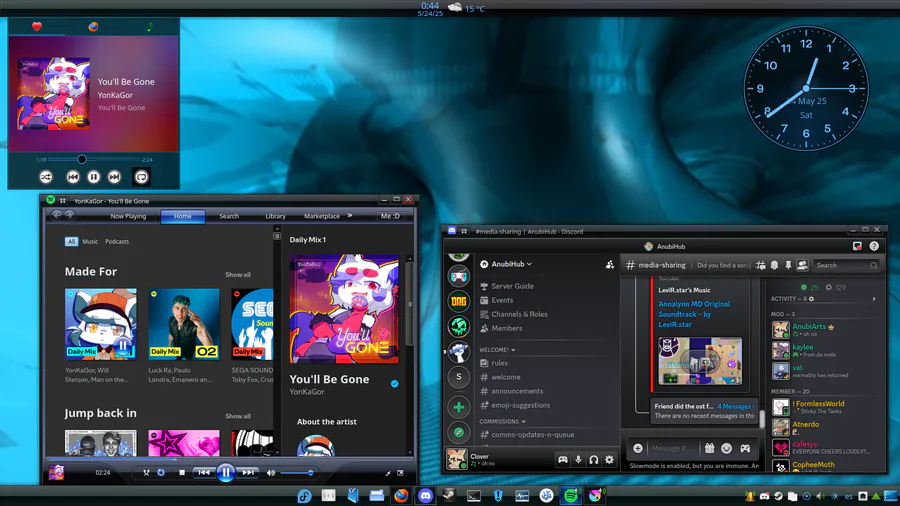Select the heart tab in media widget
Viewport: 900px width, 506px height.
pyautogui.click(x=37, y=26)
